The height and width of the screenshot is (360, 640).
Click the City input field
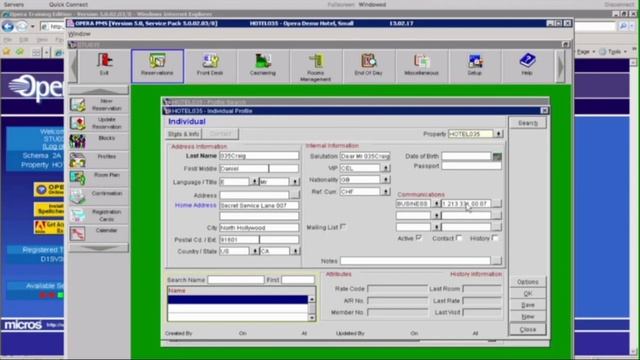point(259,228)
